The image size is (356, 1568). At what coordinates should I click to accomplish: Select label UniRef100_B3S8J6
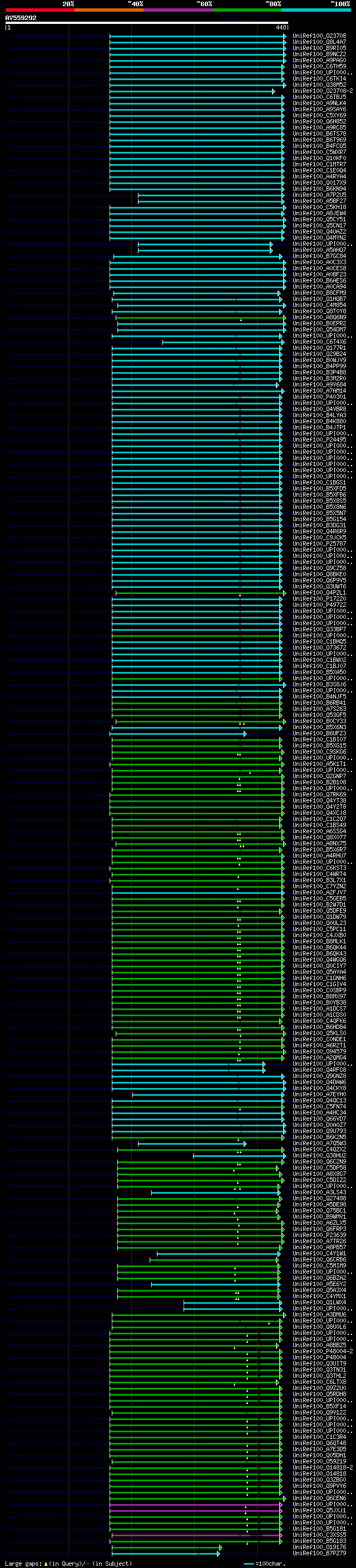(319, 684)
